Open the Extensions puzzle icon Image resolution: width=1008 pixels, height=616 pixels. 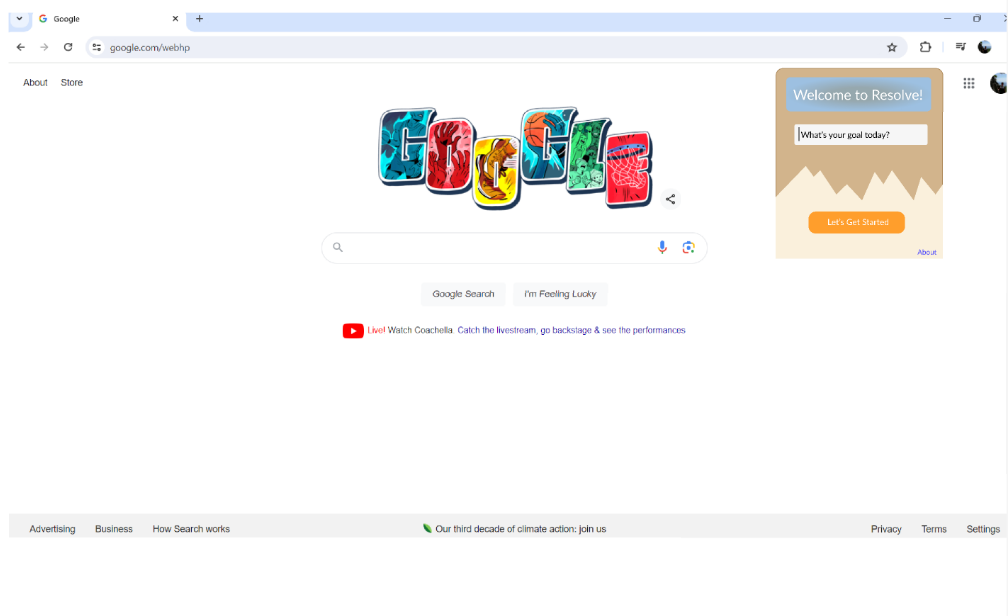point(925,47)
